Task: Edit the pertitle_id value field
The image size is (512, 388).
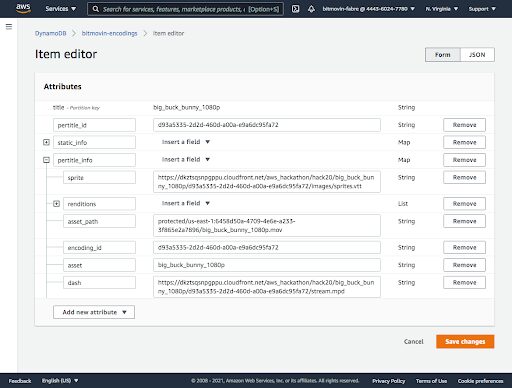Action: [267, 125]
